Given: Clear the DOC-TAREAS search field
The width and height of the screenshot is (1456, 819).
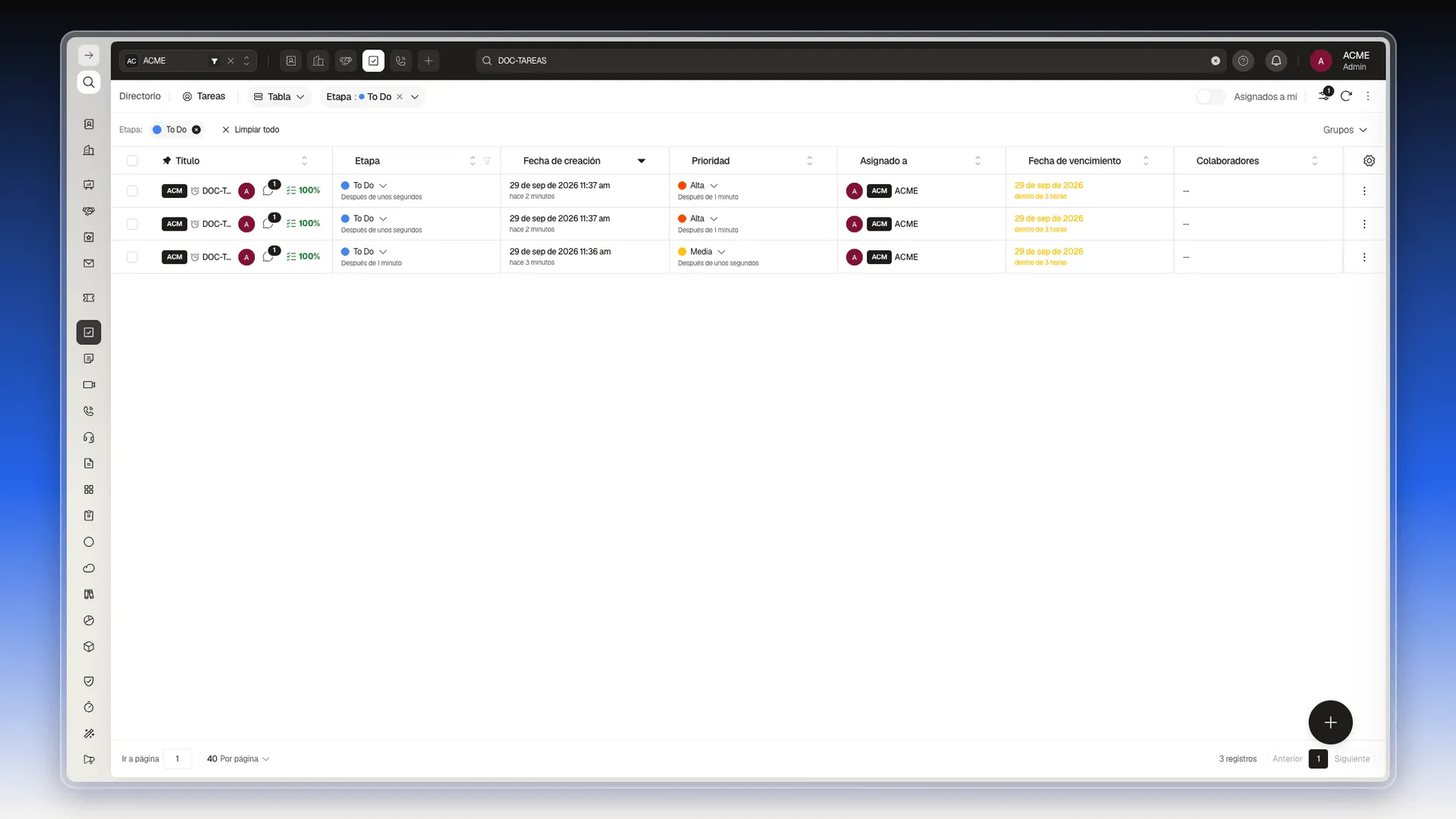Looking at the screenshot, I should pos(1216,61).
